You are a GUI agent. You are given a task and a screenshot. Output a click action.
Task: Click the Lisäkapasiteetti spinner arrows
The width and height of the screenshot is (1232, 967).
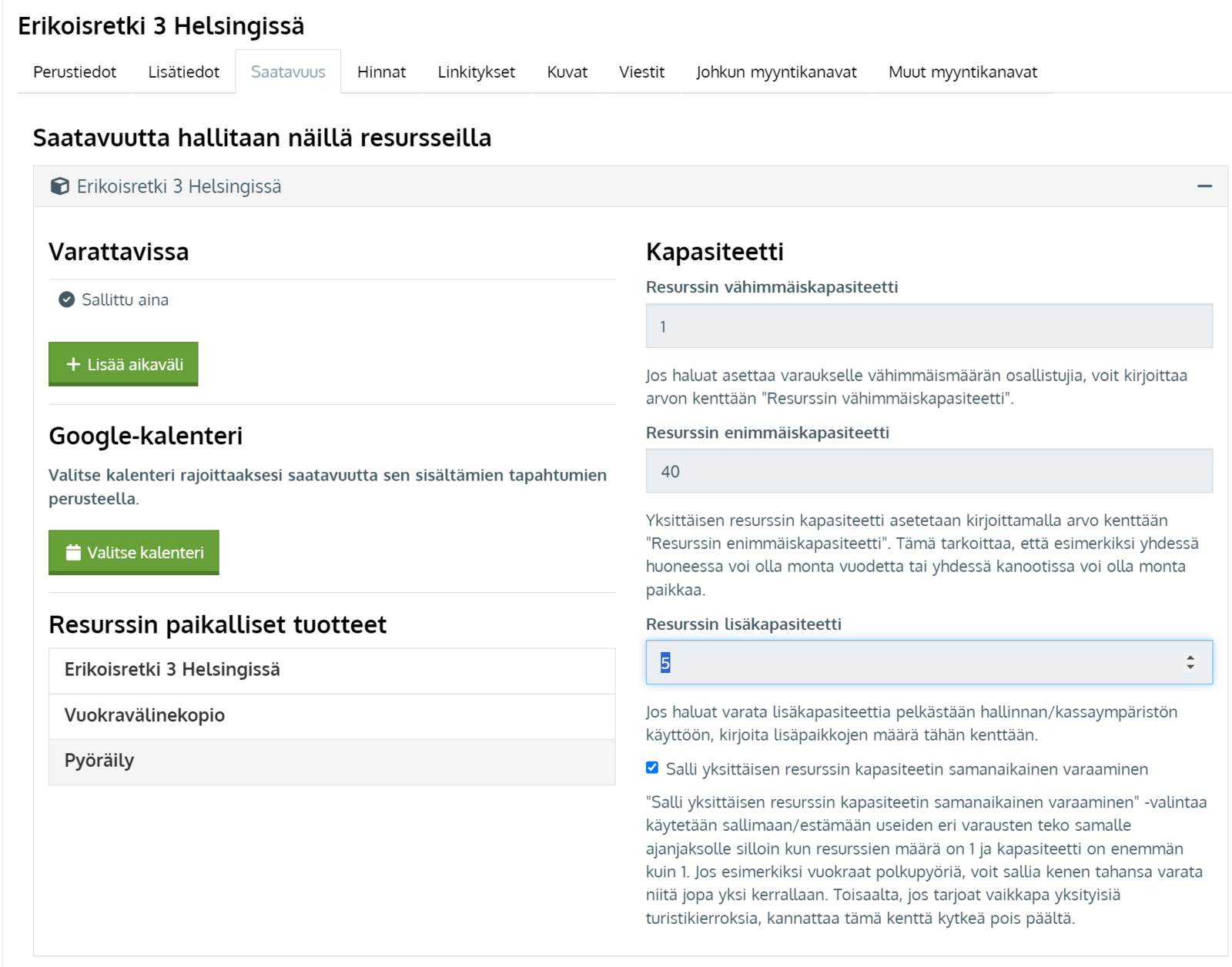point(1190,662)
